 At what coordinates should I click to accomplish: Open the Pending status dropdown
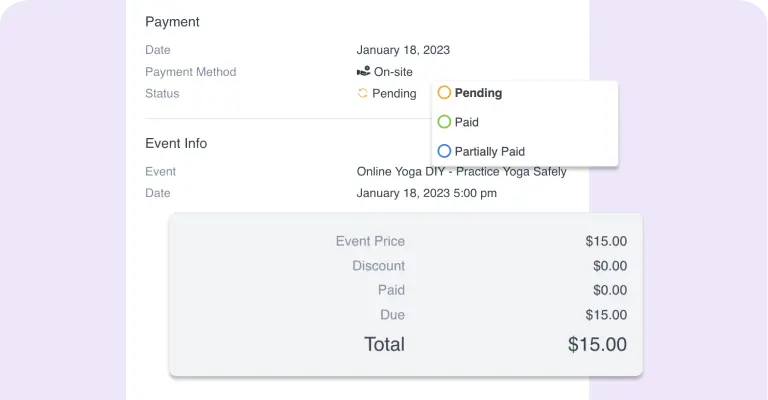point(387,94)
